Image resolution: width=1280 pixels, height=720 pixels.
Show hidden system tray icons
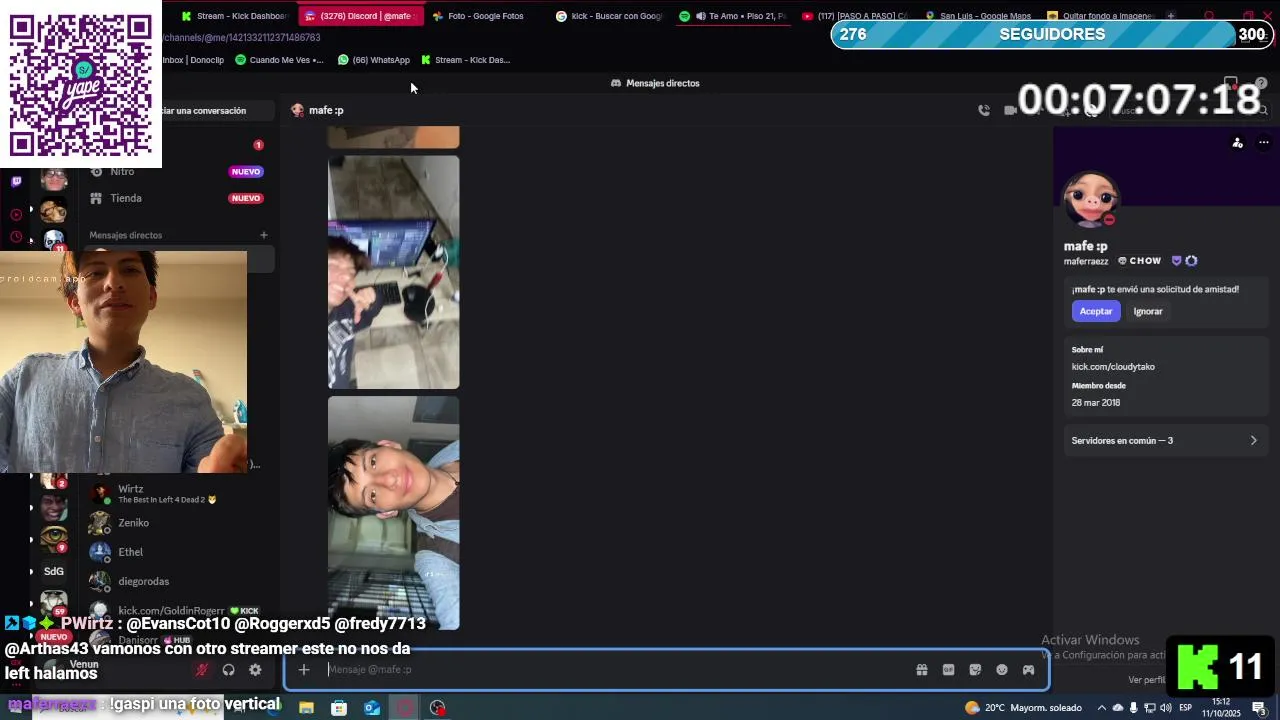tap(1103, 708)
